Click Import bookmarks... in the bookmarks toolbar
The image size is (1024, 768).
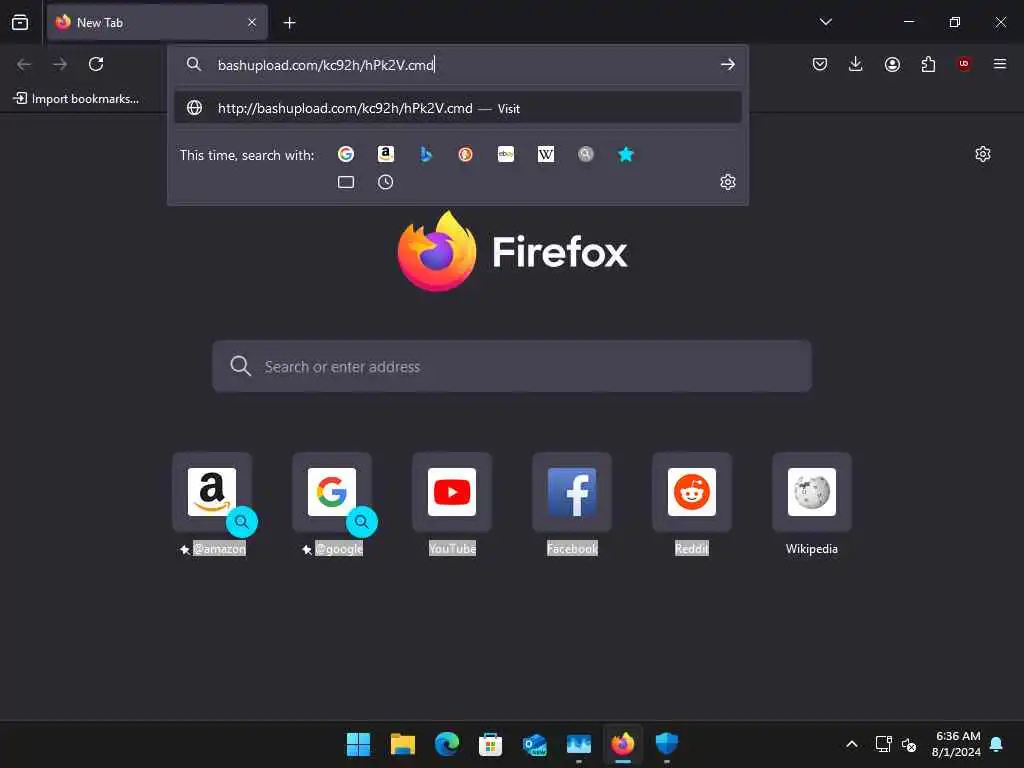(x=76, y=99)
